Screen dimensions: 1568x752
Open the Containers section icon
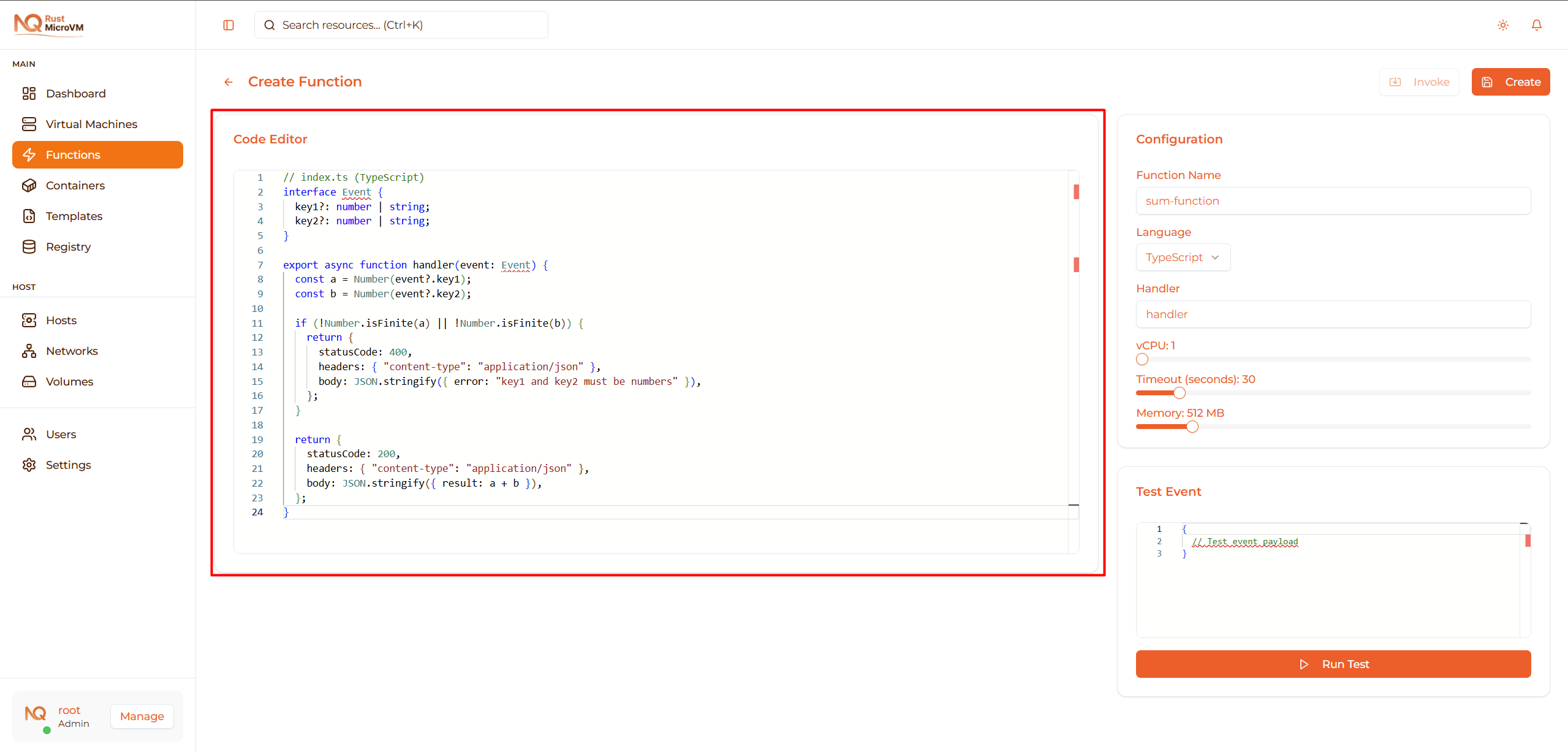(x=29, y=185)
